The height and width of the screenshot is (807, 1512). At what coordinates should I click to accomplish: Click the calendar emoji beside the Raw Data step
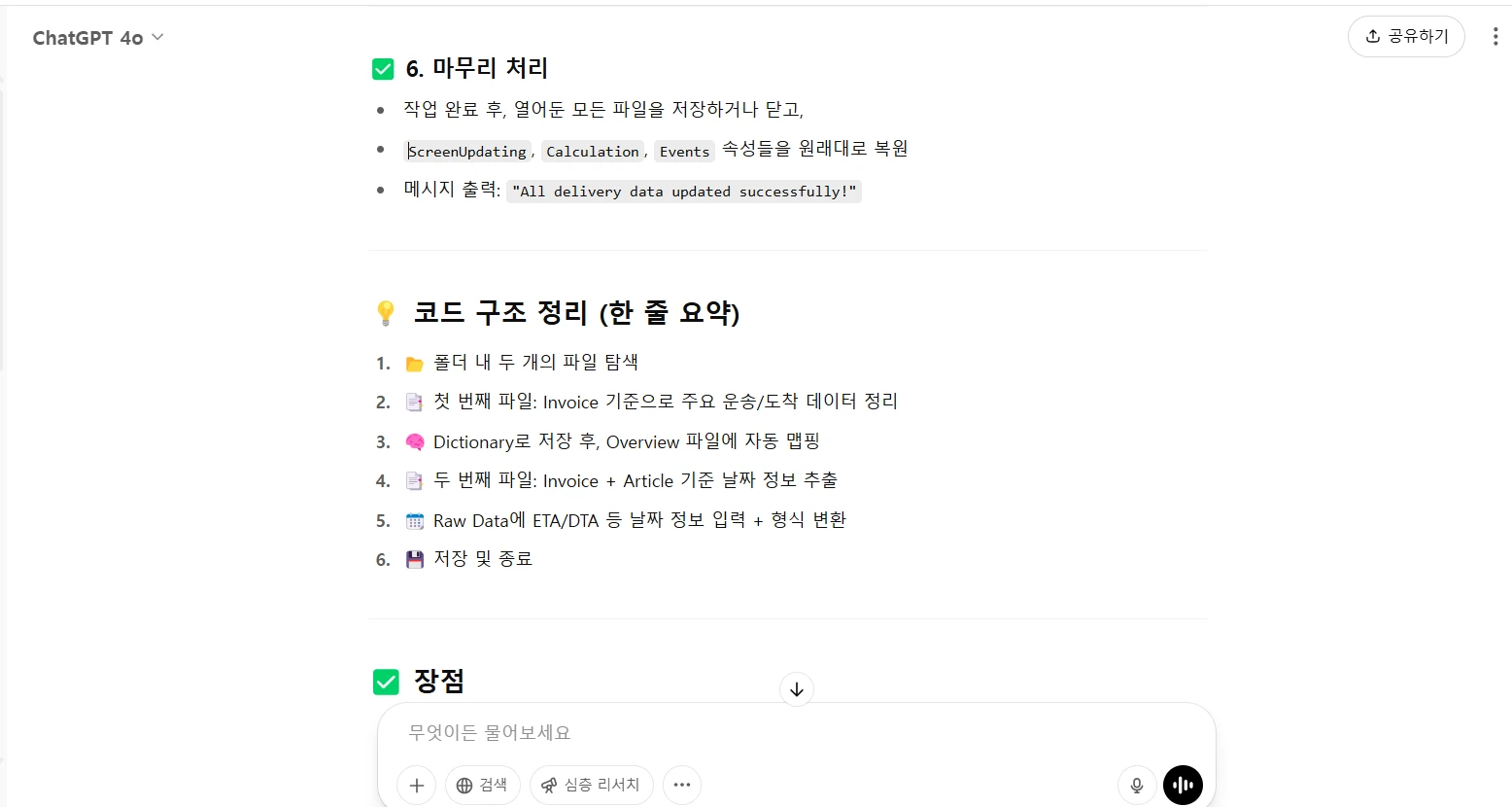[x=414, y=519]
